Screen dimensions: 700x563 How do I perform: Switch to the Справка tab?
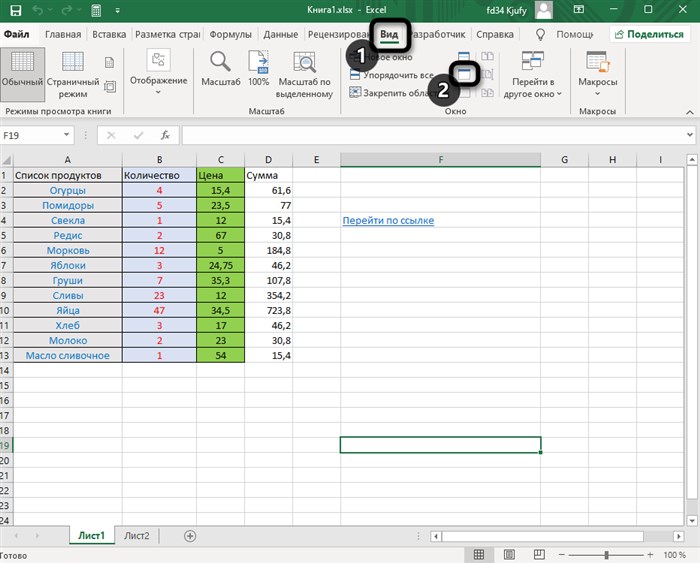pos(495,34)
